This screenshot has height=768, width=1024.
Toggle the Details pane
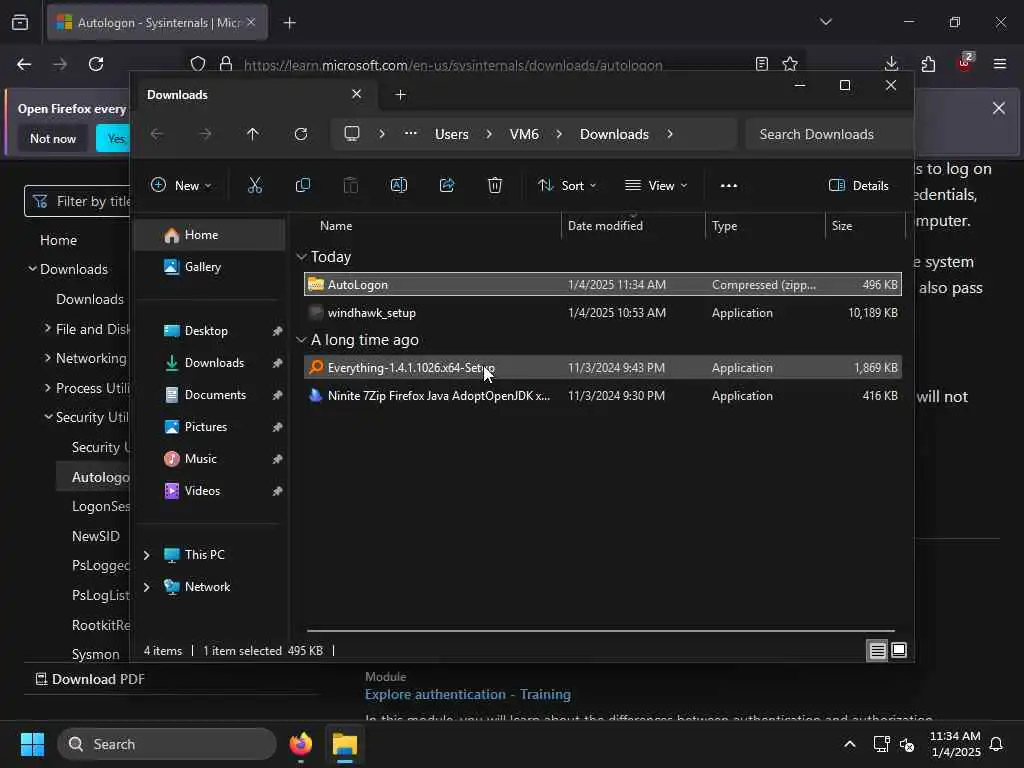pyautogui.click(x=859, y=185)
